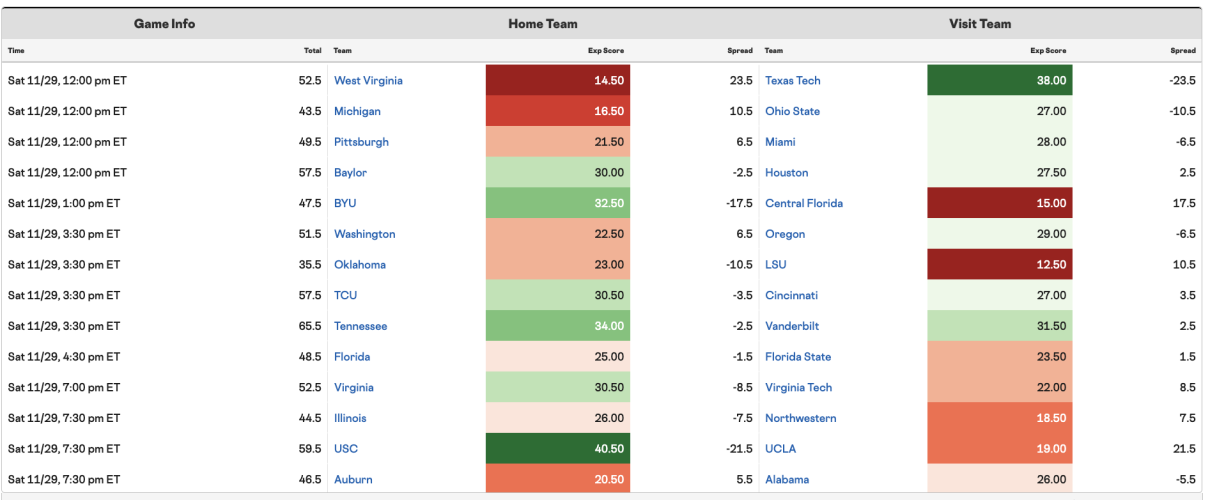Select the 4:30 pm ET game time
The image size is (1217, 500).
click(x=63, y=357)
